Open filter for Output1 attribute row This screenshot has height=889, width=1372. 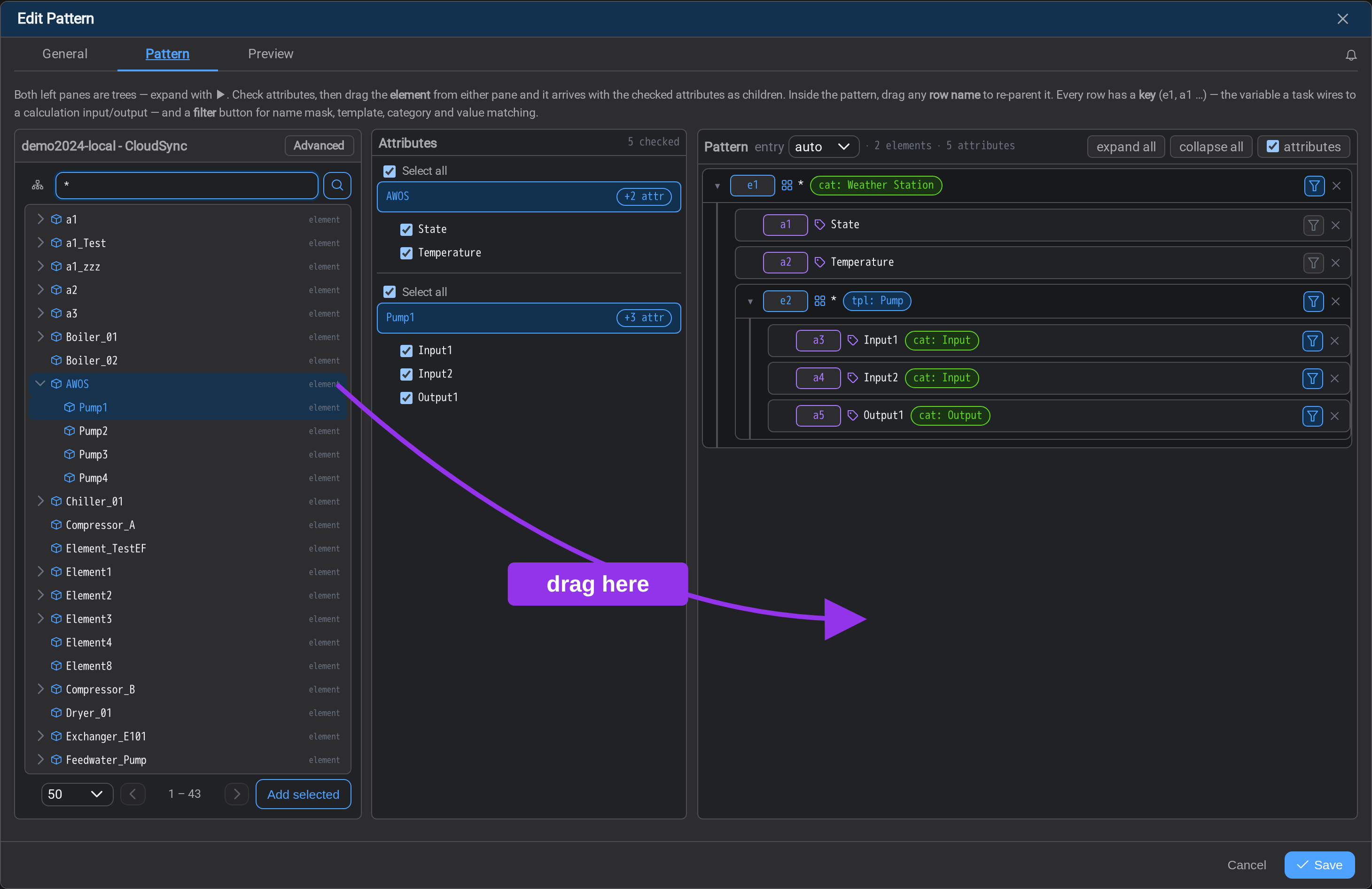click(1312, 416)
